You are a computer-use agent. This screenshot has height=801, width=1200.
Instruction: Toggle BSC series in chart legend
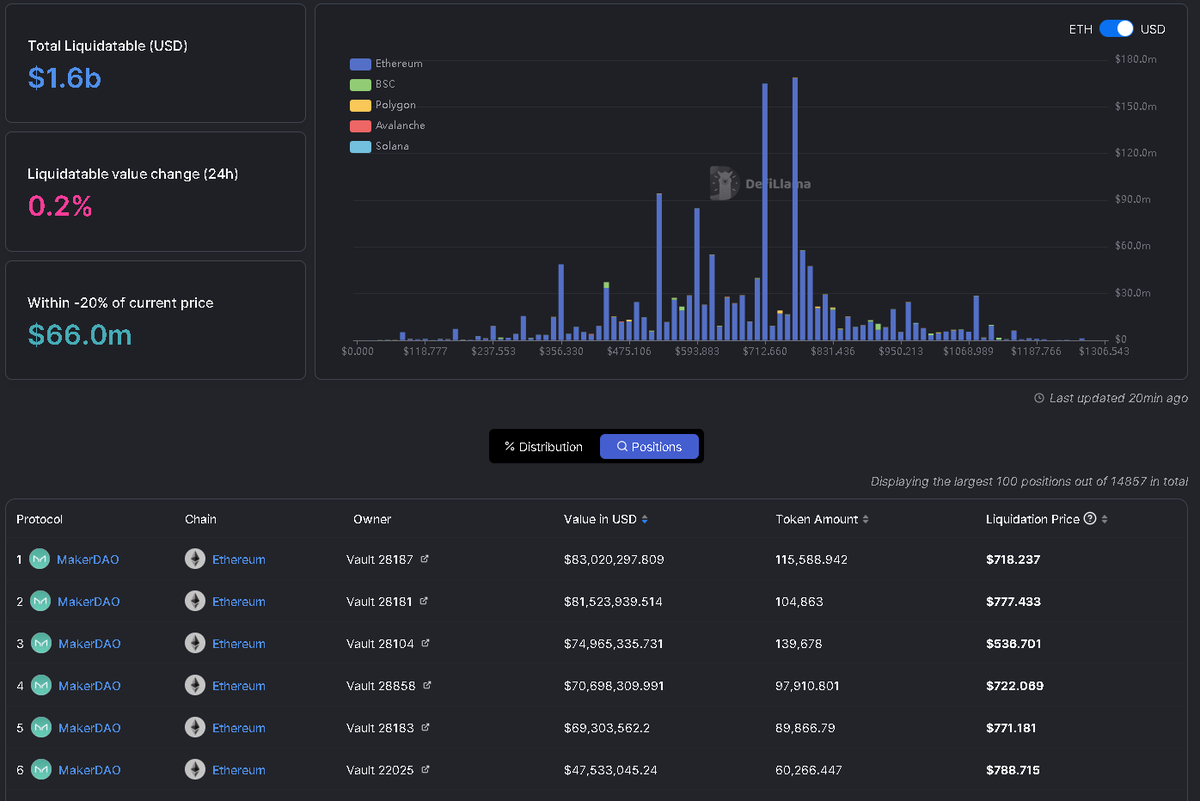[373, 84]
